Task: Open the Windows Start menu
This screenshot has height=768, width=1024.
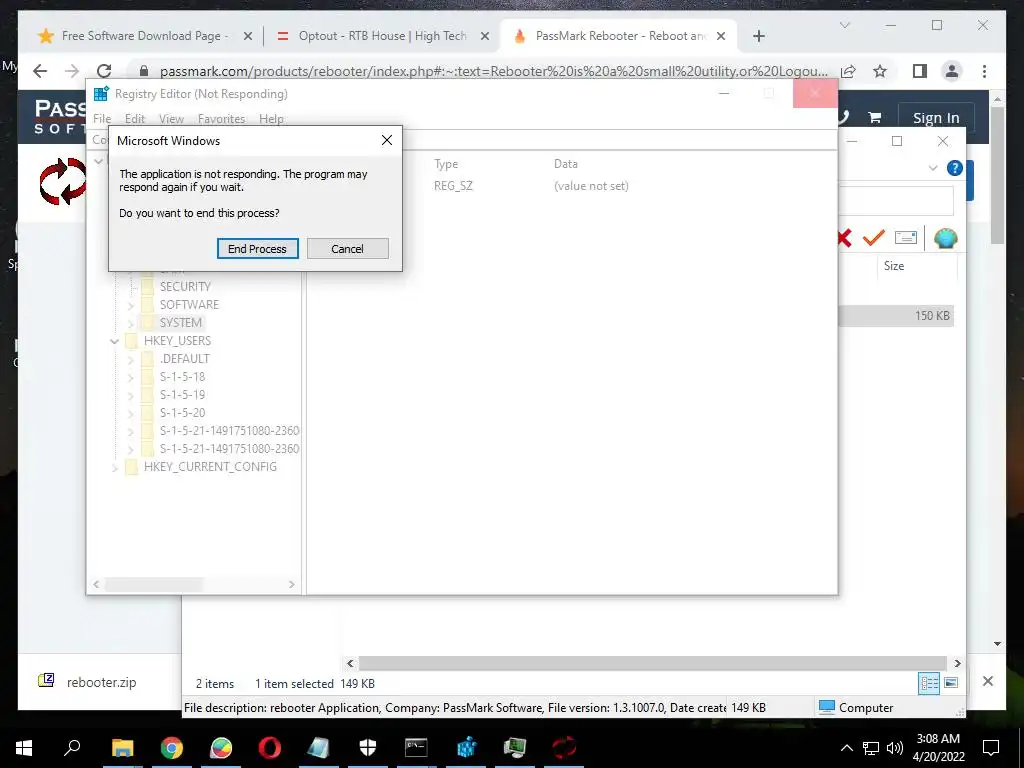Action: (x=24, y=748)
